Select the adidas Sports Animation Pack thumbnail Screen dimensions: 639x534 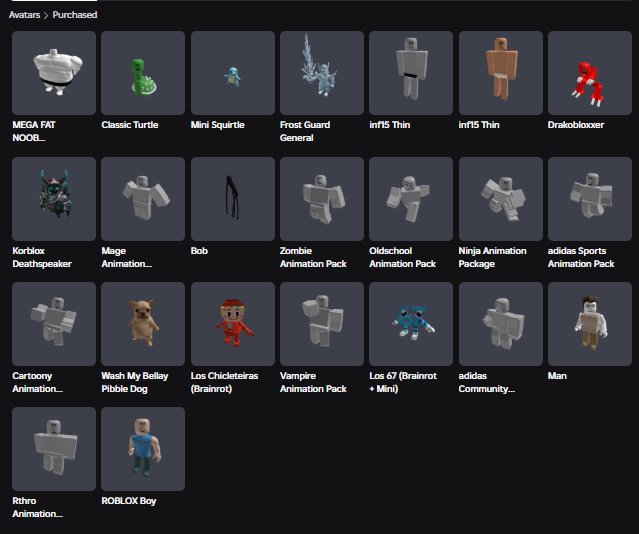coord(590,199)
